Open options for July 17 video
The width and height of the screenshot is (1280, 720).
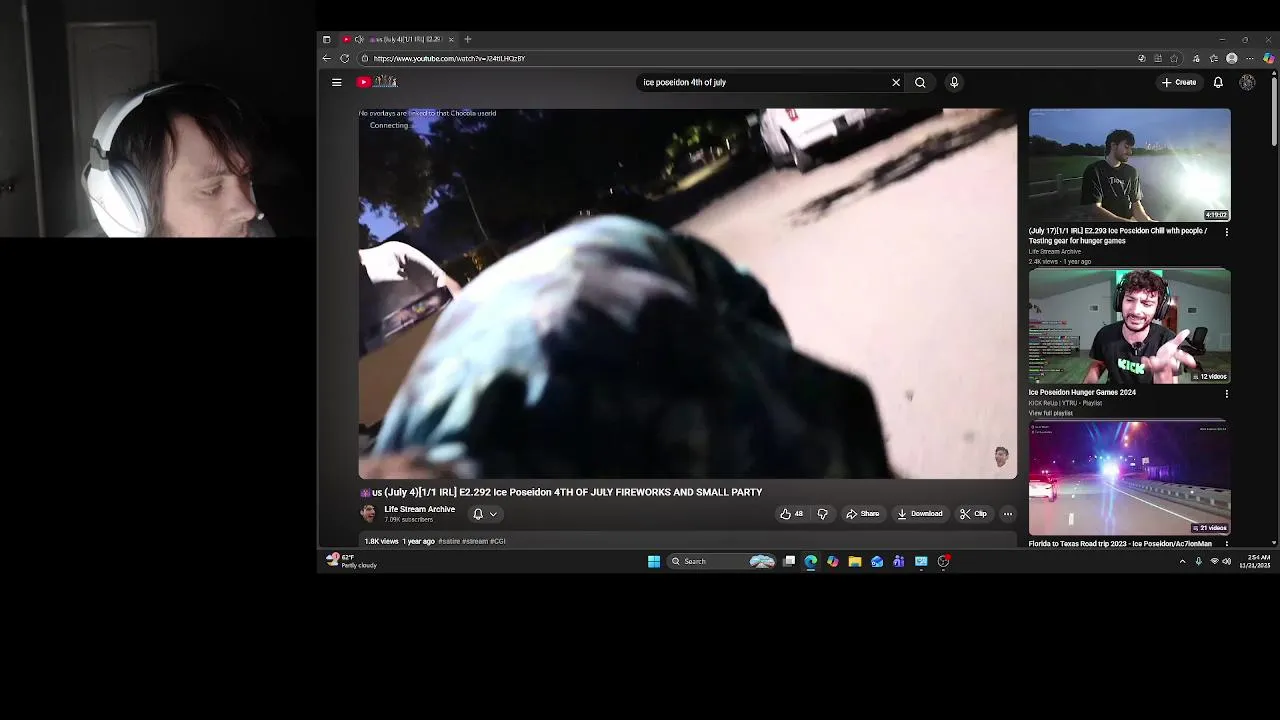[1227, 232]
